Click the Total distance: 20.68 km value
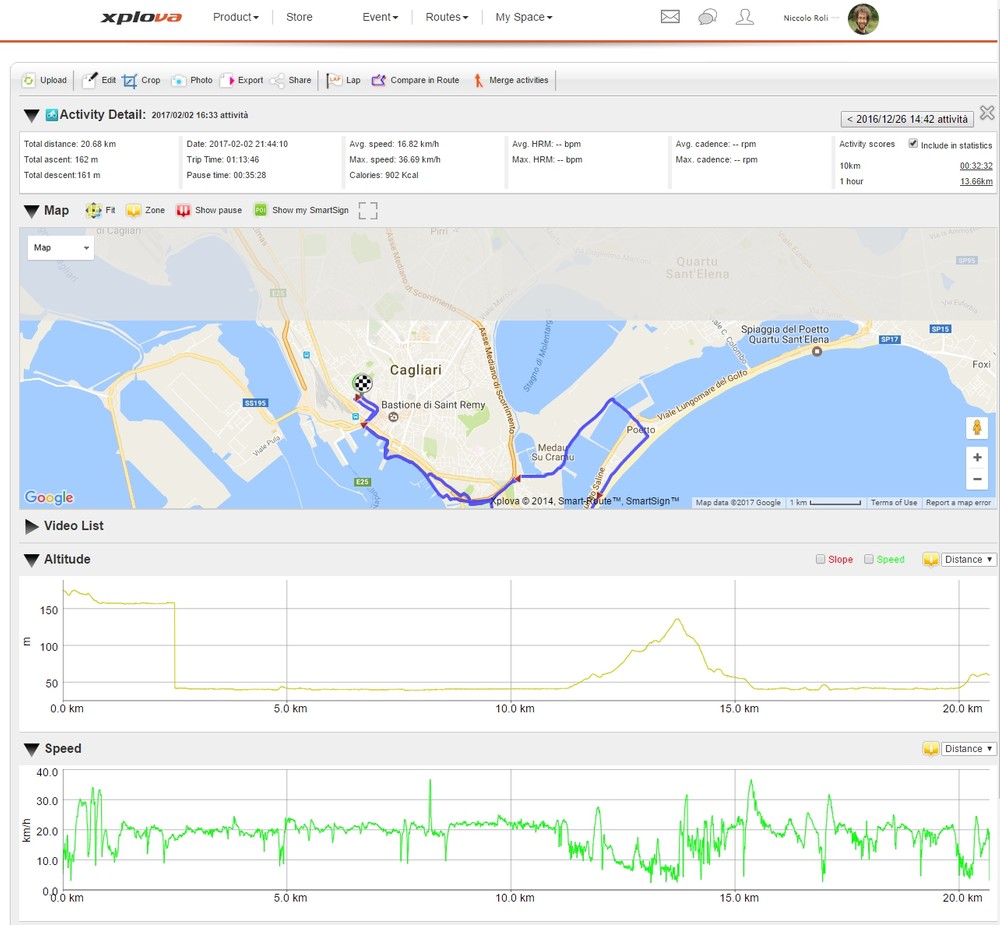The height and width of the screenshot is (925, 1000). click(x=70, y=144)
